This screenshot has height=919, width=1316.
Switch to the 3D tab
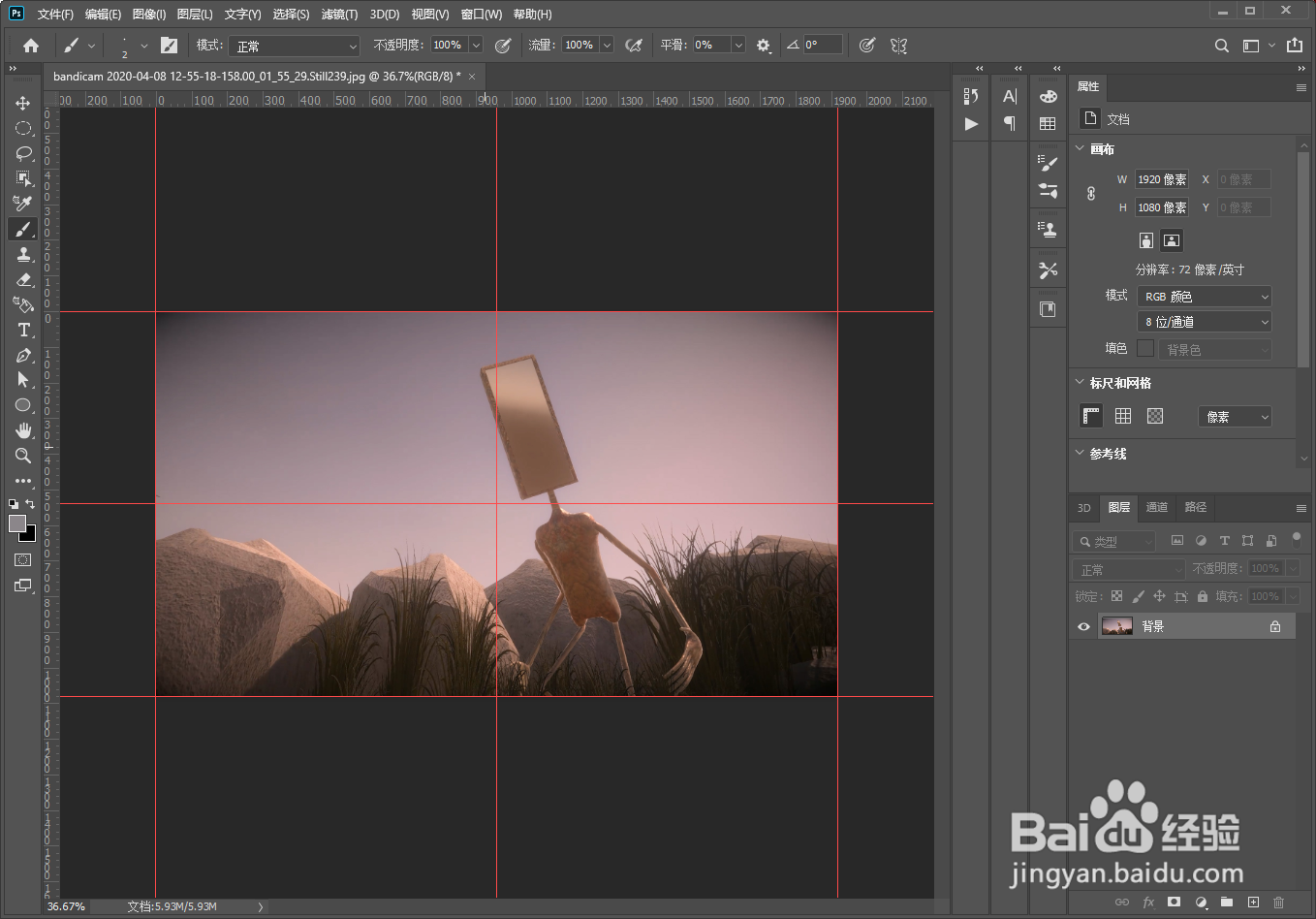[1084, 507]
